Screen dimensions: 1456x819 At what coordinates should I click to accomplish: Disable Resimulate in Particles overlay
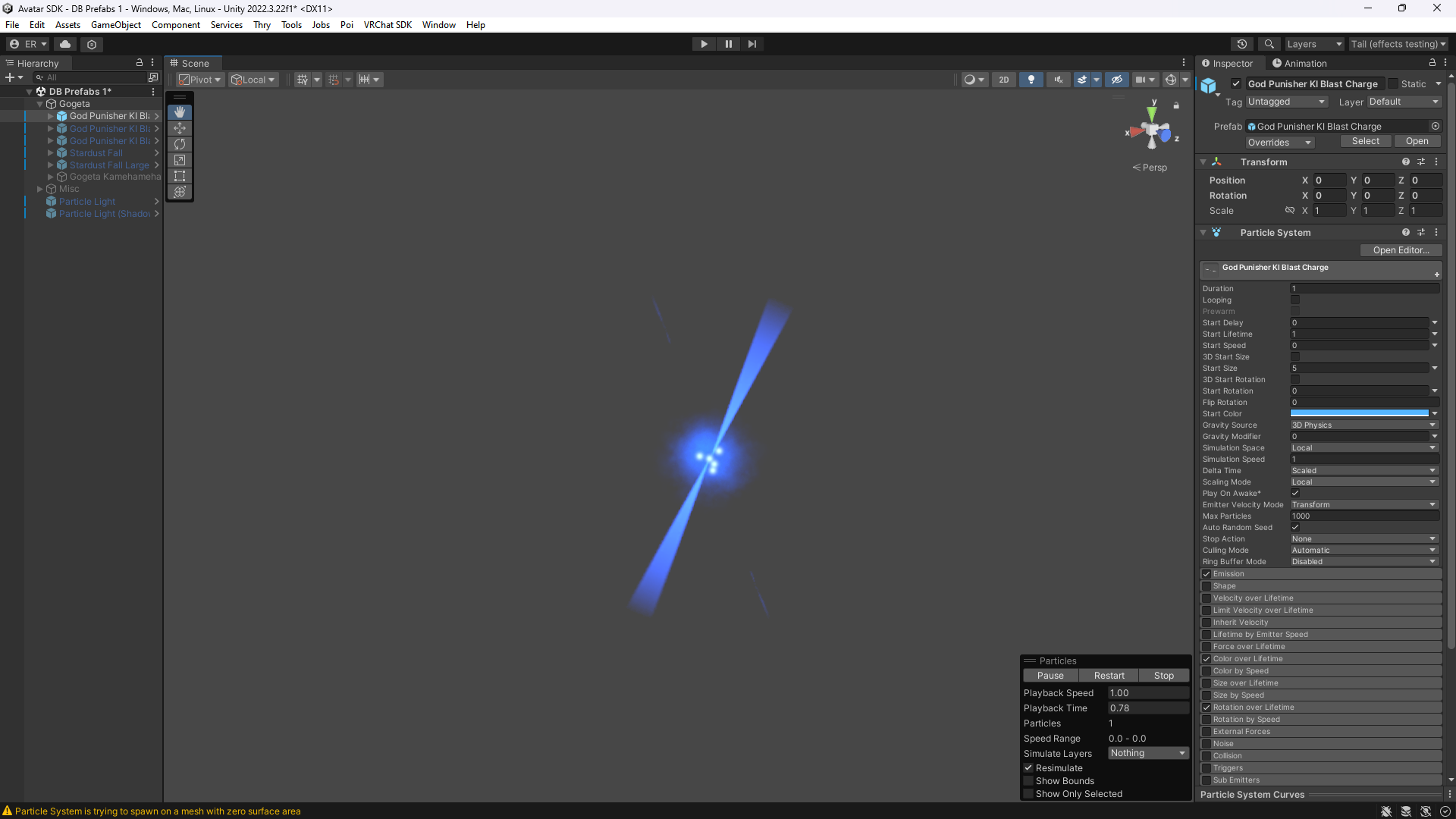coord(1029,768)
